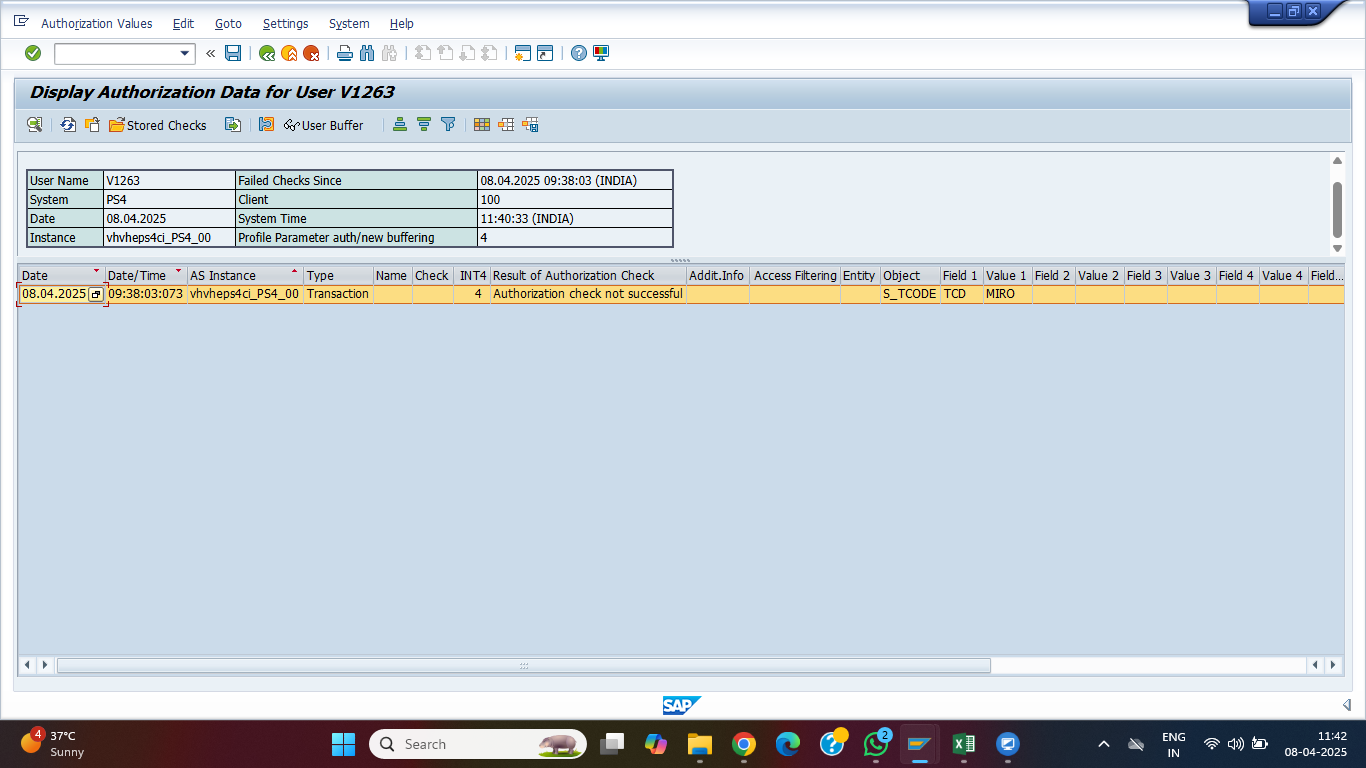Click the Print icon in toolbar
This screenshot has width=1366, height=768.
point(344,53)
